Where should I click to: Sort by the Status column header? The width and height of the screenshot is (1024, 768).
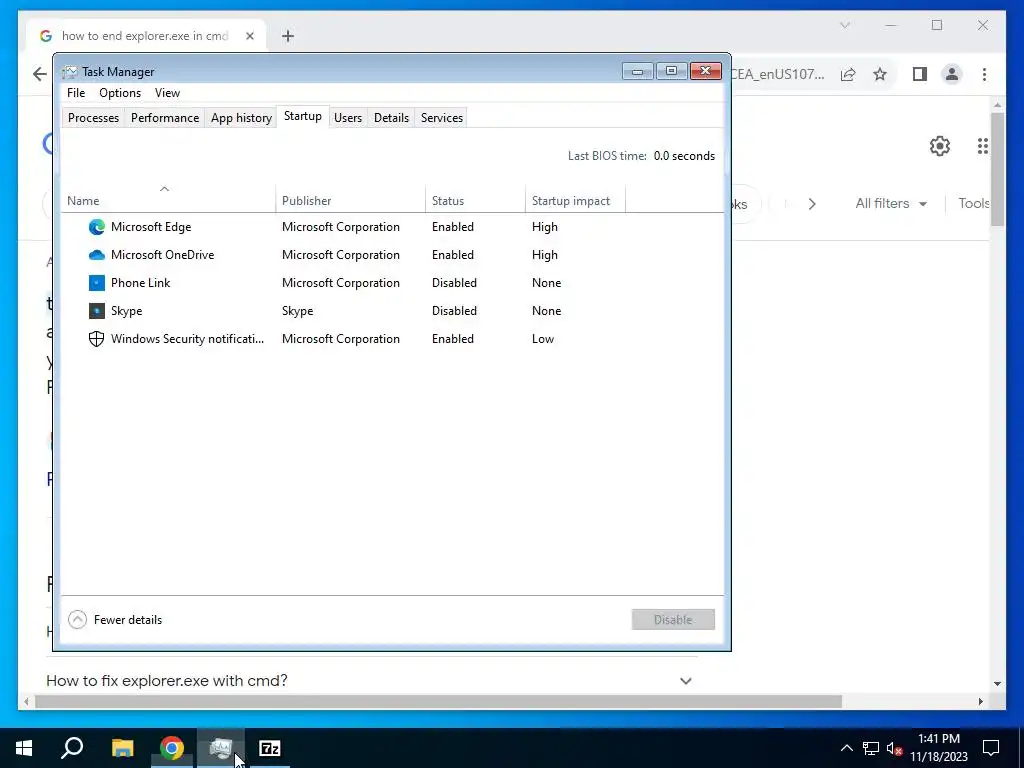tap(475, 200)
